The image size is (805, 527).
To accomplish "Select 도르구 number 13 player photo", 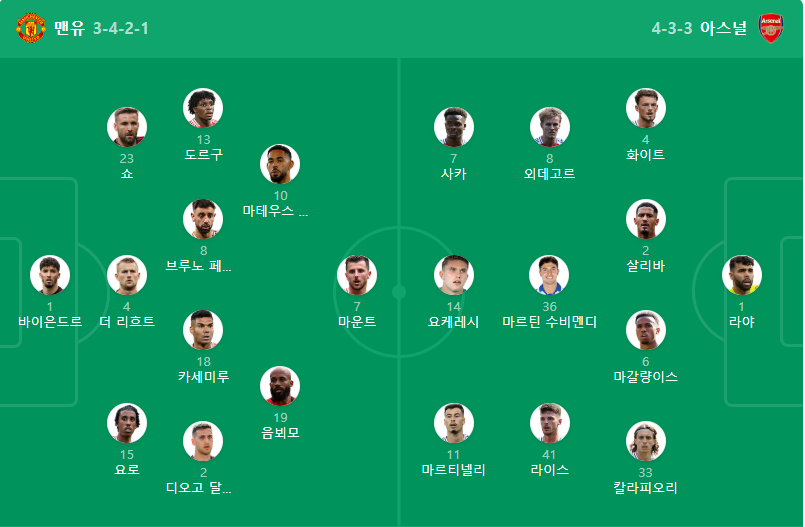I will (x=203, y=108).
